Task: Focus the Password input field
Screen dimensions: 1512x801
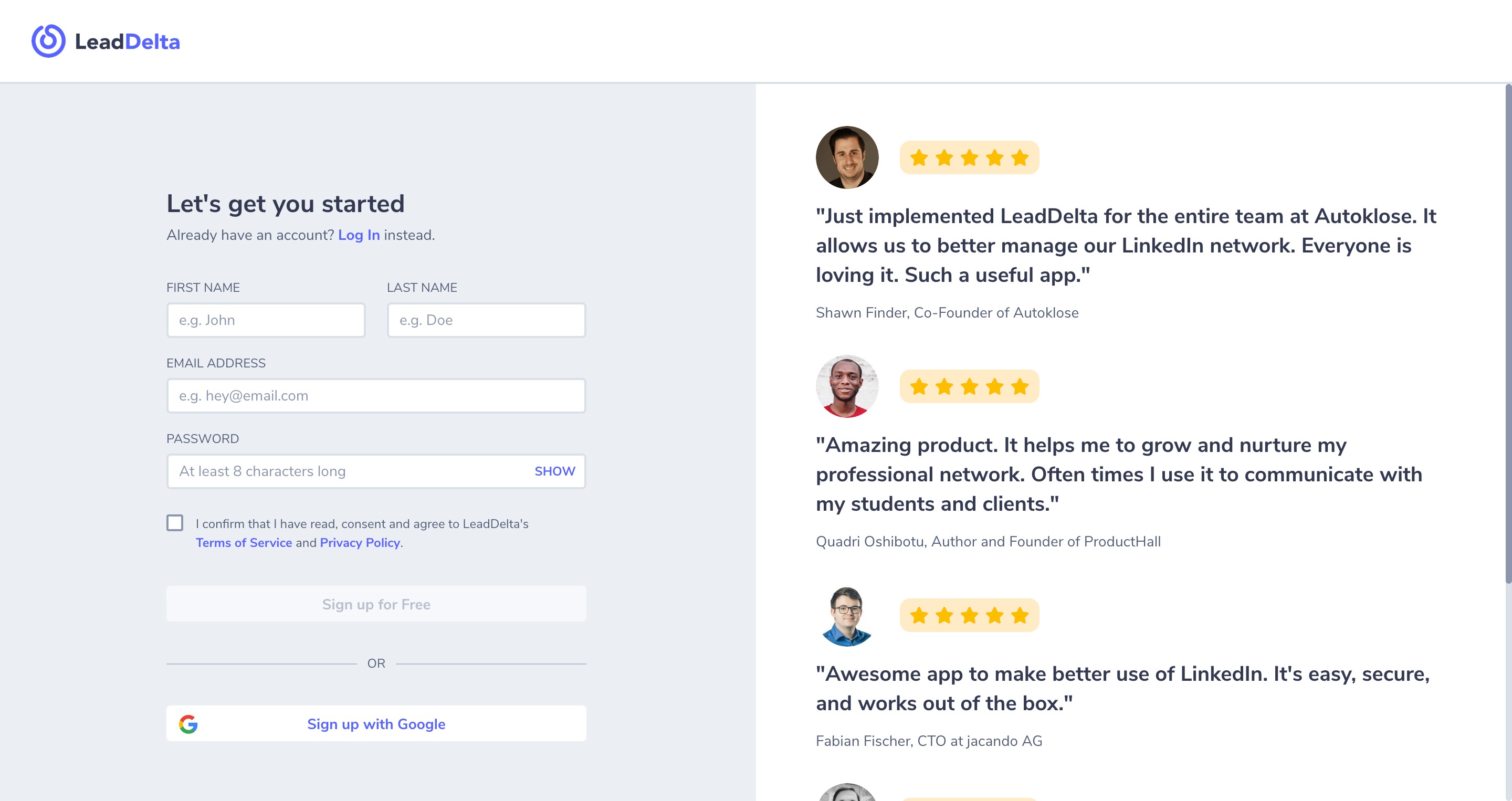Action: [x=349, y=471]
